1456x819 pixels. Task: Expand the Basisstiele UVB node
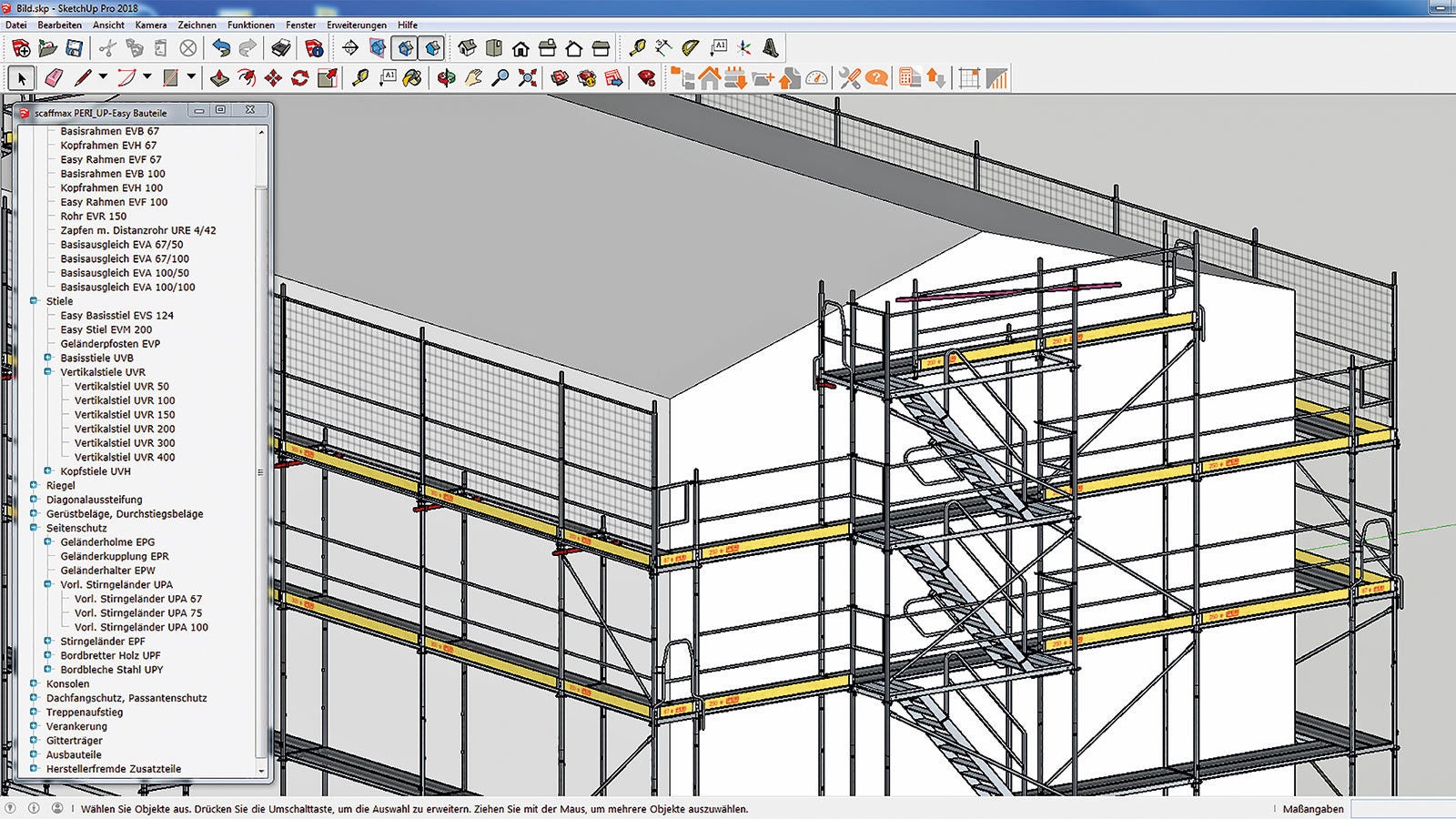pos(48,358)
